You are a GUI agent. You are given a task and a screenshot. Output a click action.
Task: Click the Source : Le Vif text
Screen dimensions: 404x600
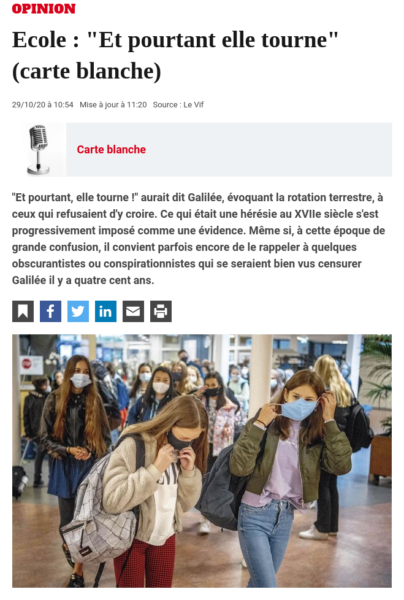(178, 104)
